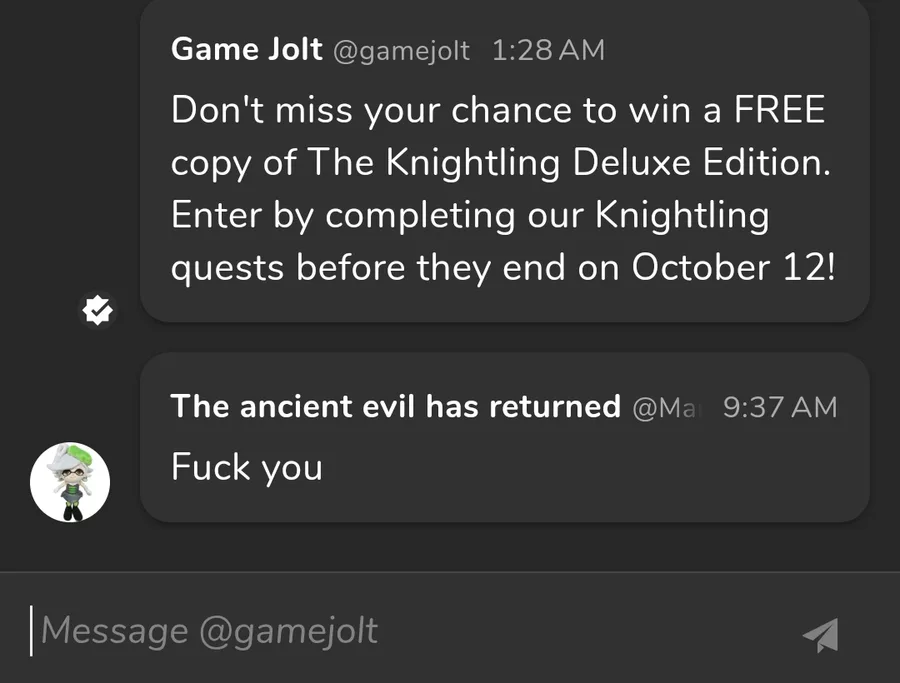Send the message with the paper plane icon

(820, 634)
